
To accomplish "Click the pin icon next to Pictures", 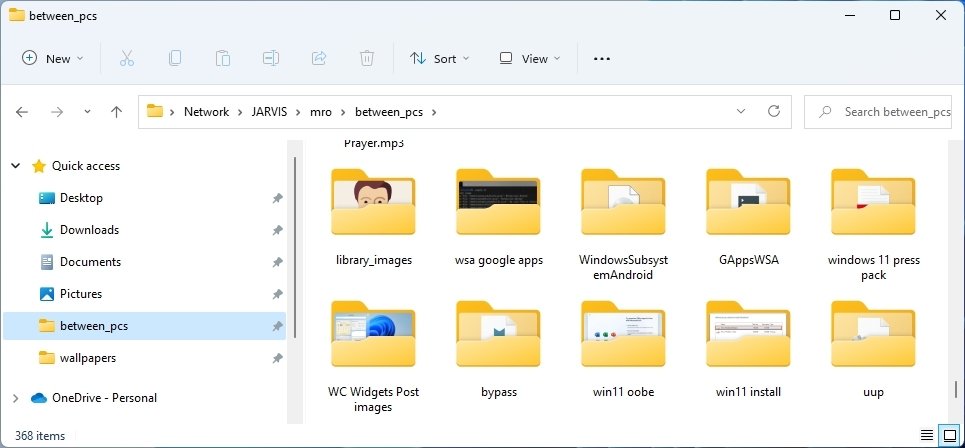I will [278, 294].
